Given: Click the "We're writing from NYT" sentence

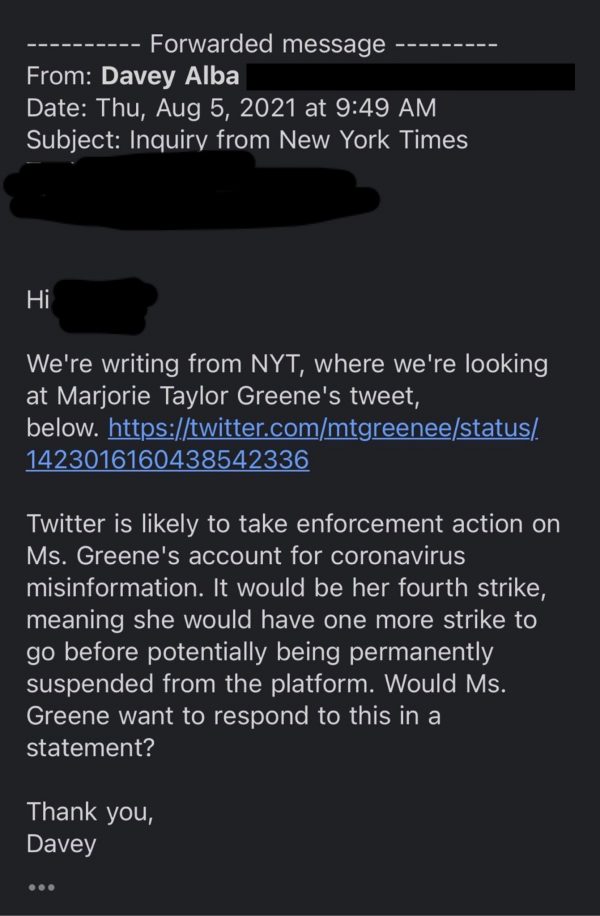Looking at the screenshot, I should (x=188, y=364).
